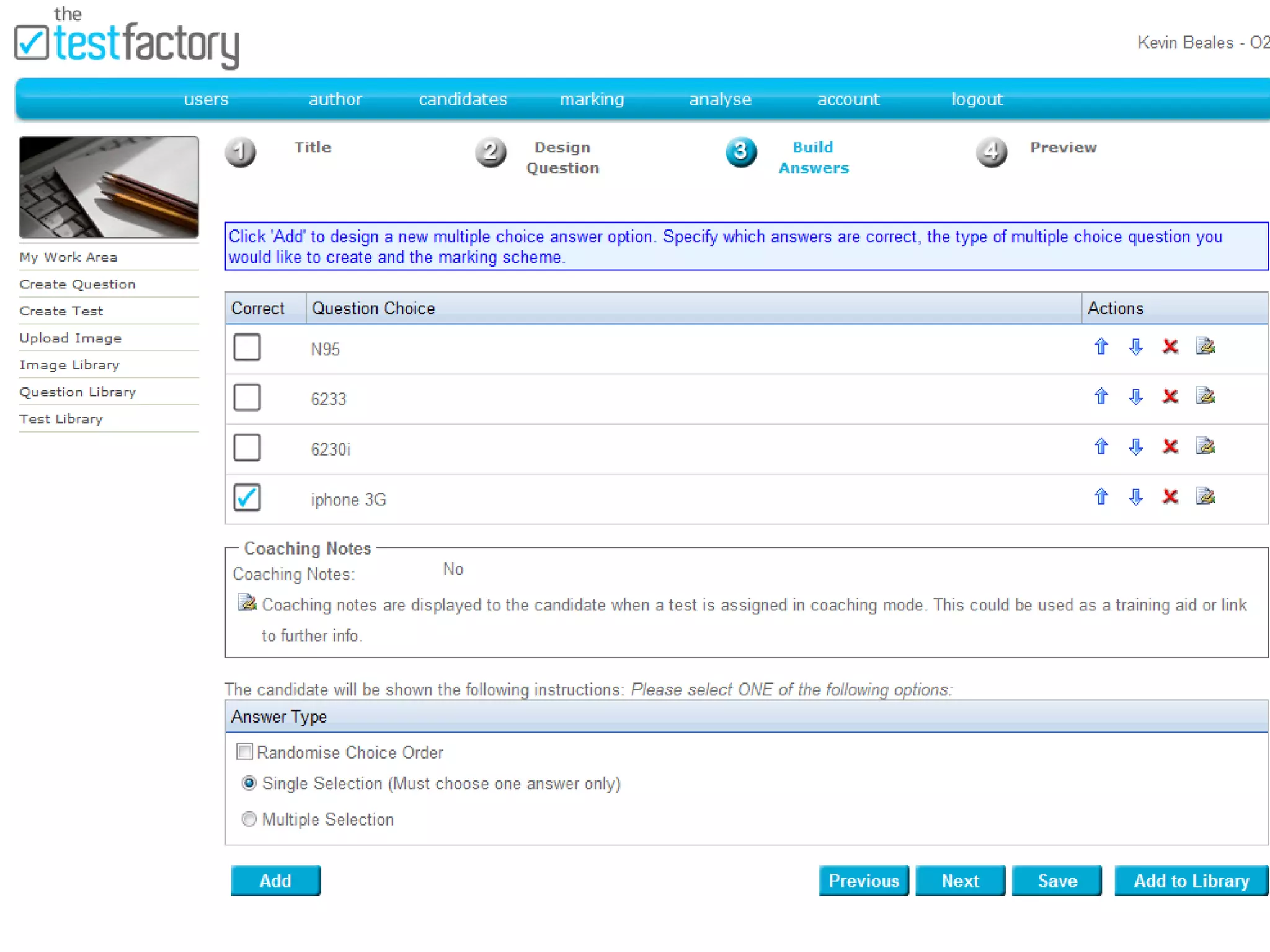1270x952 pixels.
Task: Click the 'iphone 3G' choice text
Action: tap(348, 500)
